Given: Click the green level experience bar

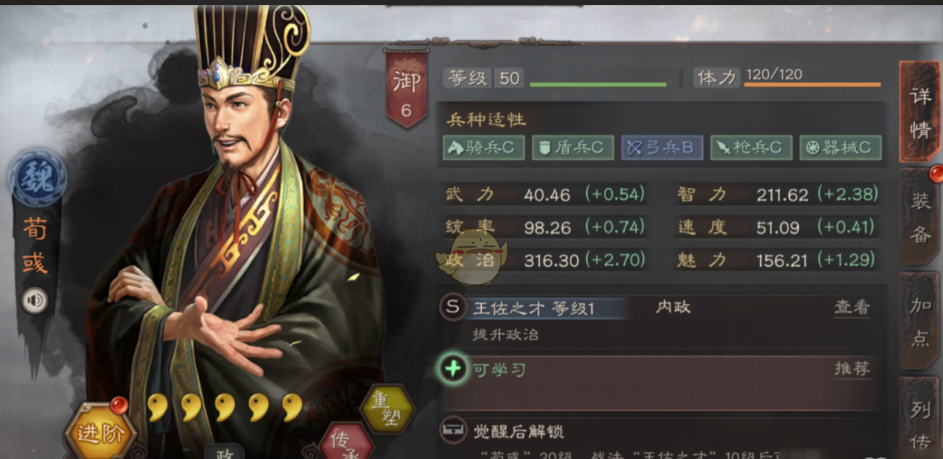Looking at the screenshot, I should pos(598,85).
